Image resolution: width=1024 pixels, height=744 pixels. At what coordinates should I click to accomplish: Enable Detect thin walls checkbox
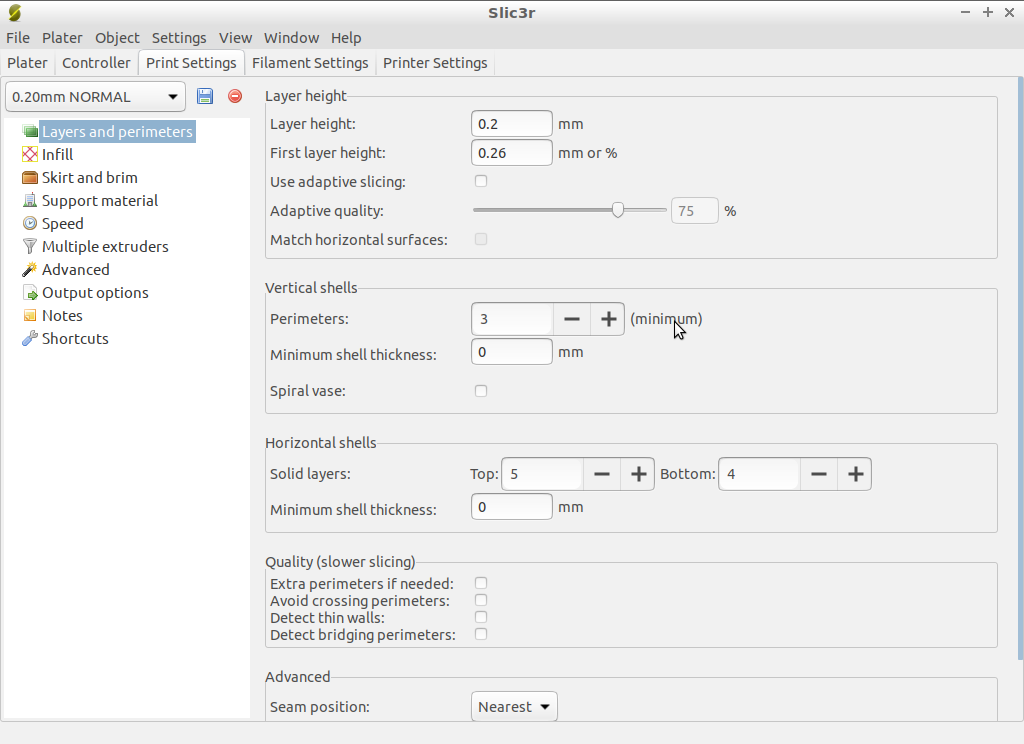click(x=481, y=617)
